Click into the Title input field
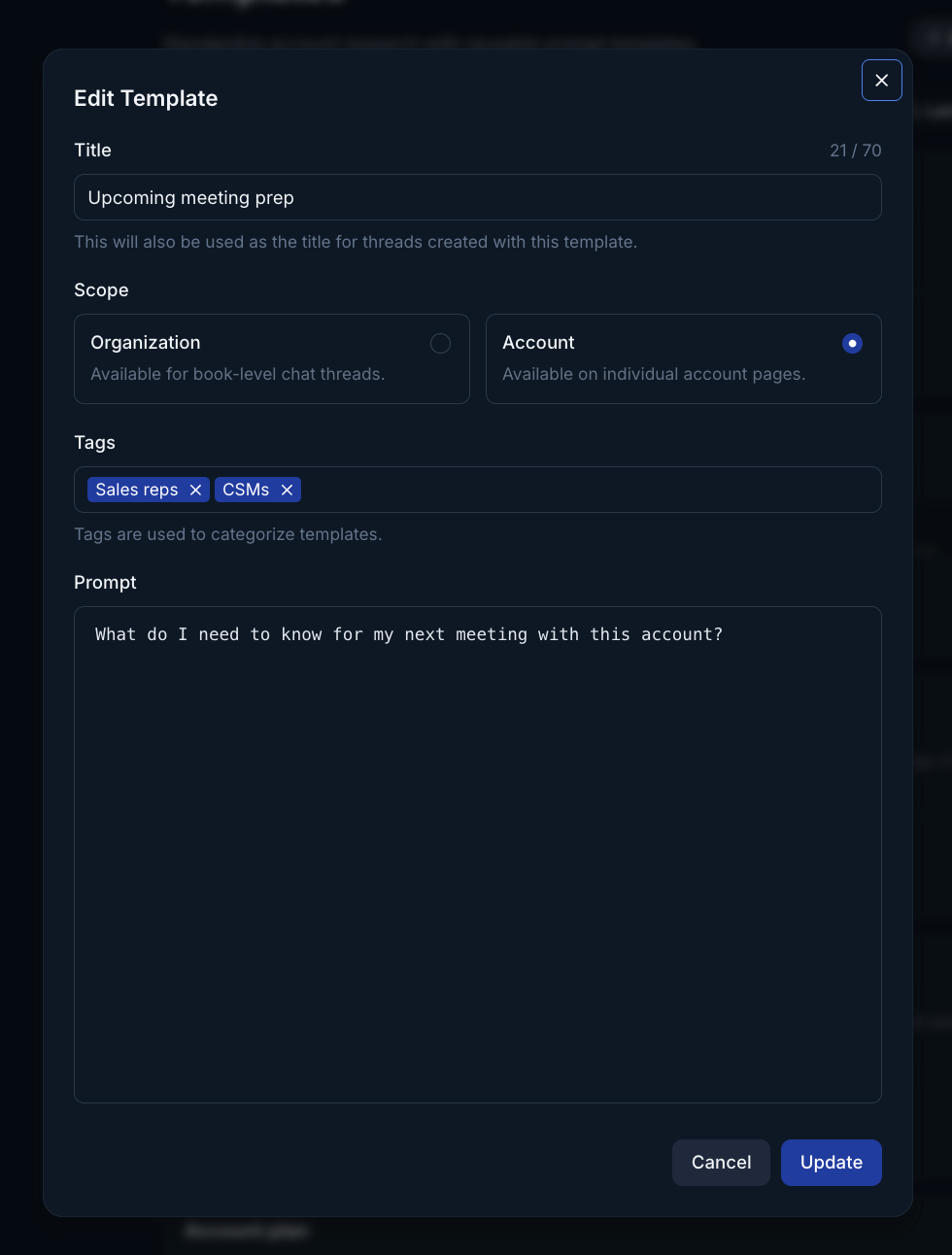The height and width of the screenshot is (1255, 952). [478, 197]
